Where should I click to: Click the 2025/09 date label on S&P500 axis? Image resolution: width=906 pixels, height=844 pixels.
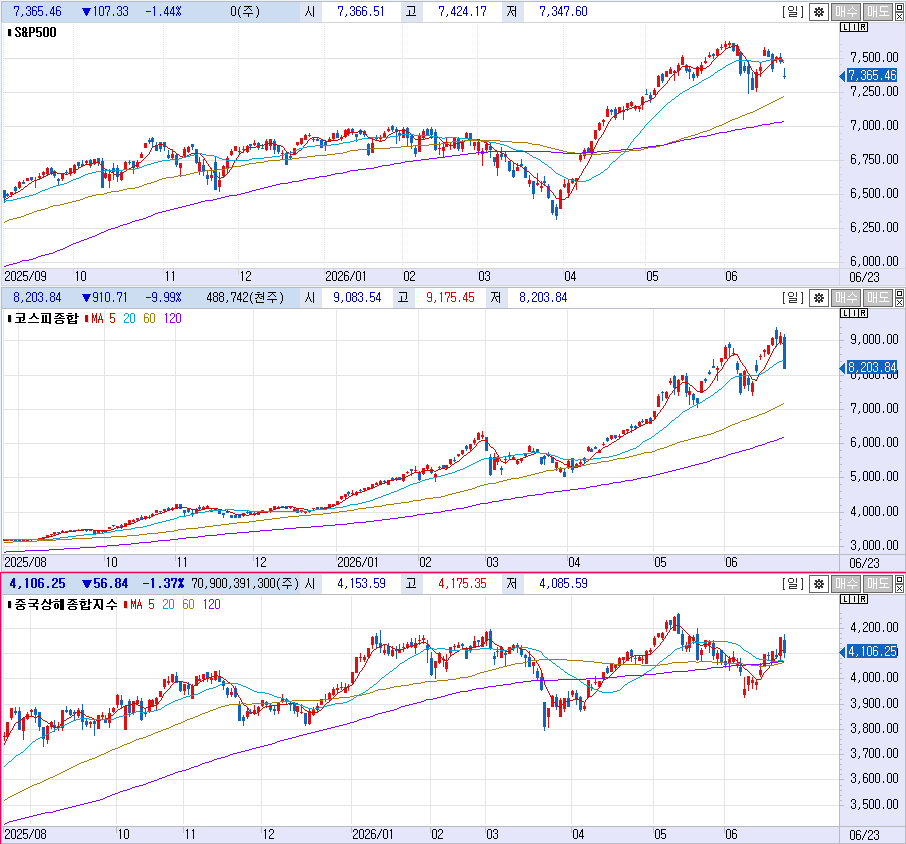click(25, 276)
